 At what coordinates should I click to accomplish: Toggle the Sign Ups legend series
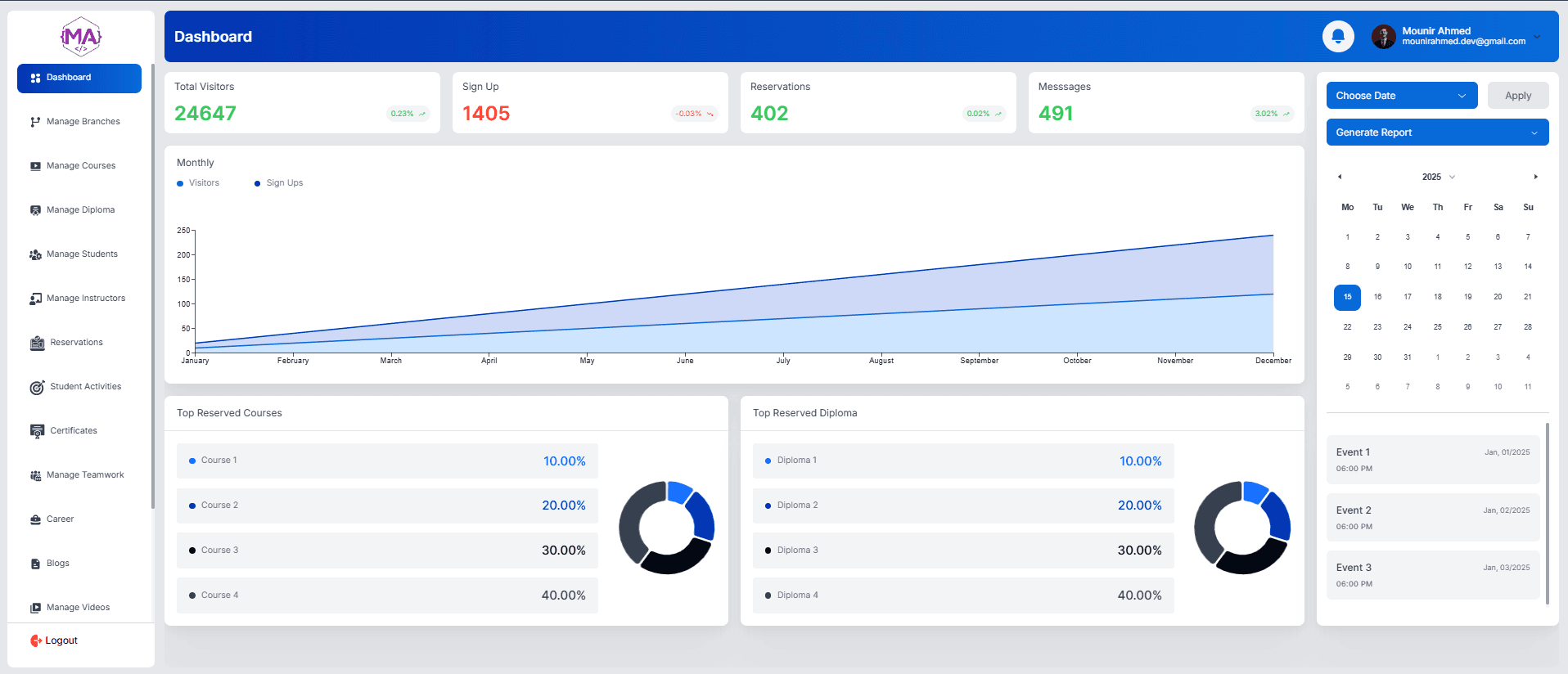click(x=278, y=183)
